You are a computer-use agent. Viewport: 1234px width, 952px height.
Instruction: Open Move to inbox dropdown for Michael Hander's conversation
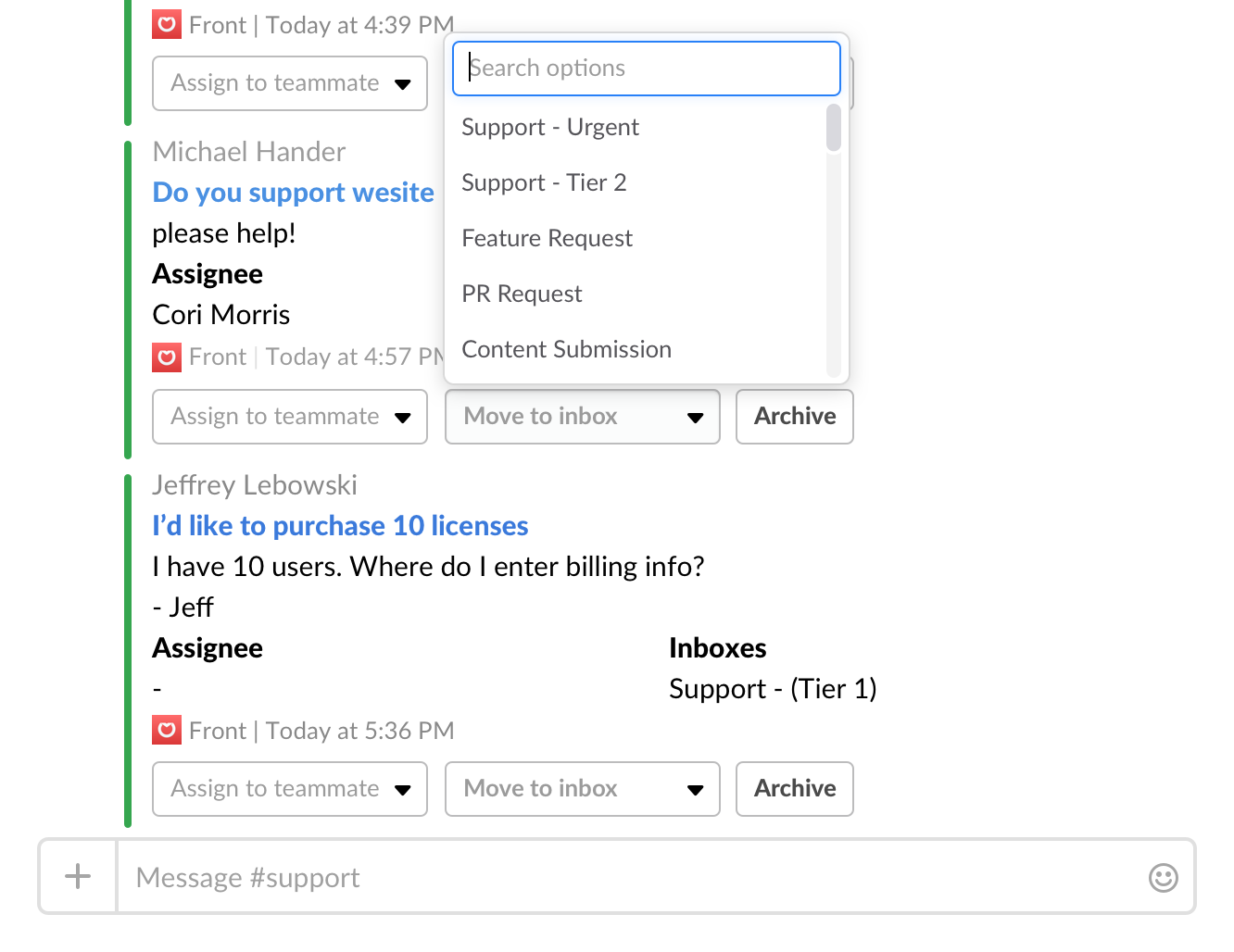582,417
